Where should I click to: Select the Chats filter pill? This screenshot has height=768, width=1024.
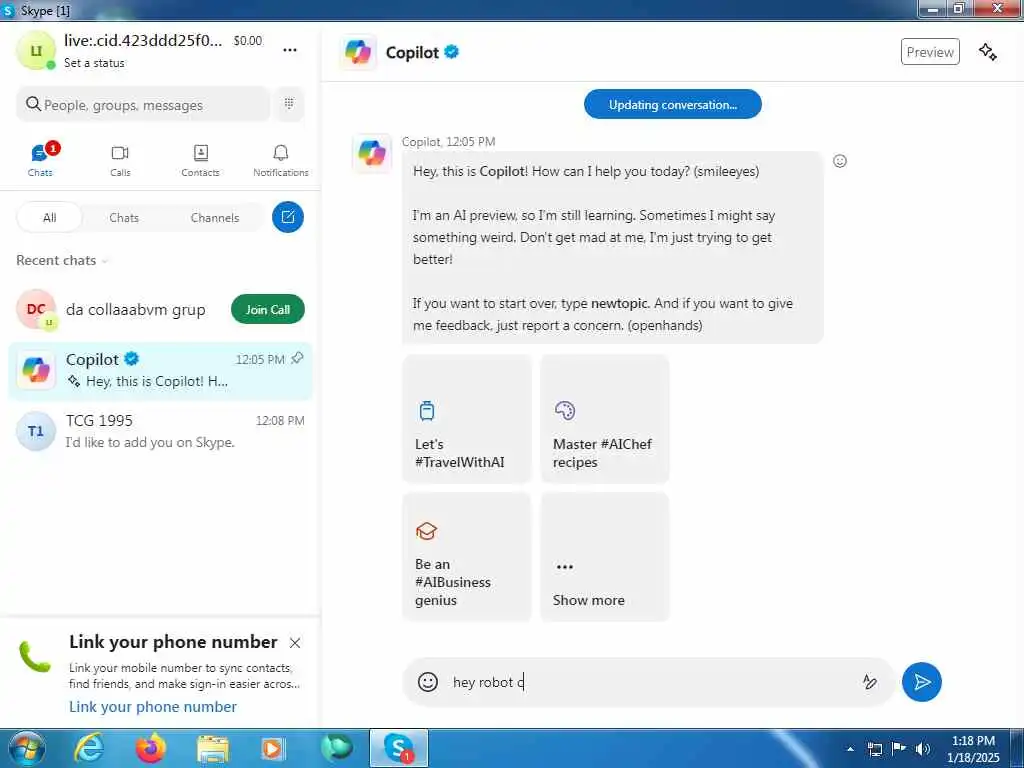point(124,217)
